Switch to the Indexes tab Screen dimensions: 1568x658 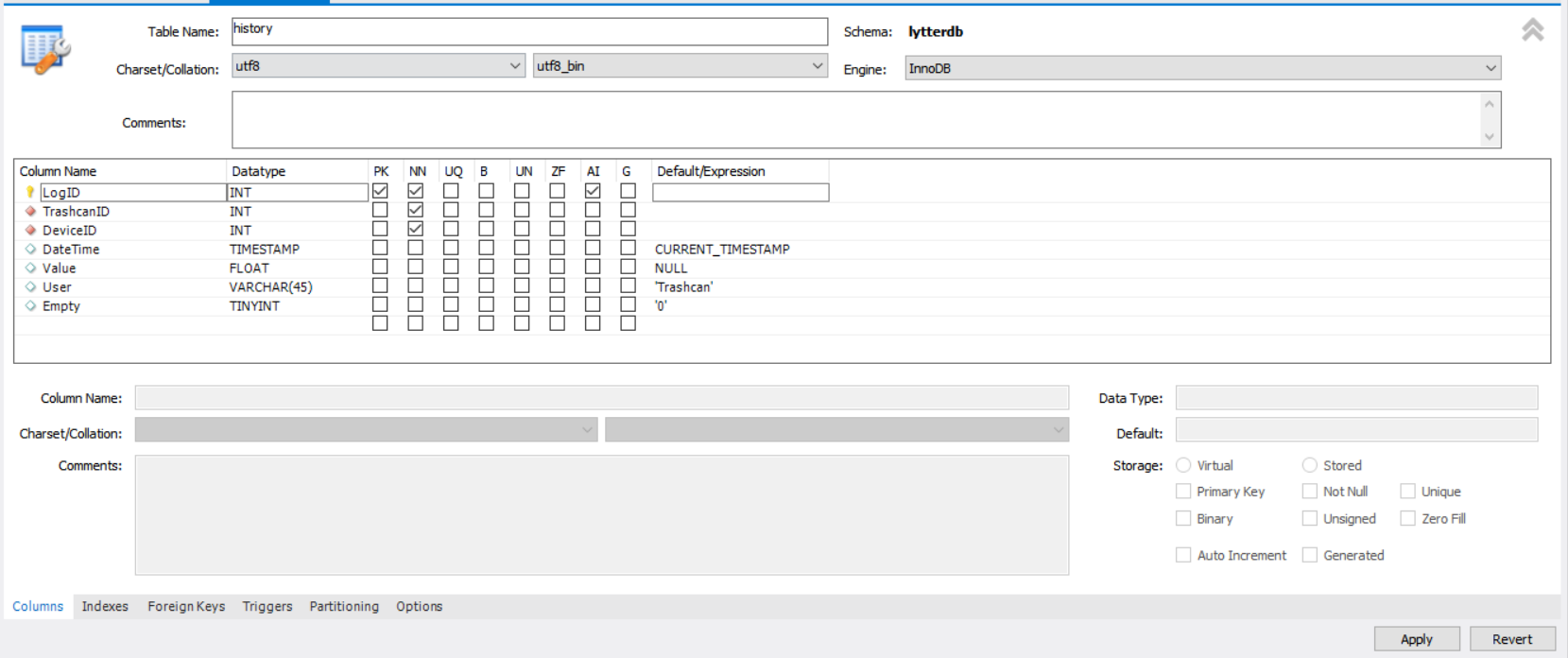[x=105, y=607]
